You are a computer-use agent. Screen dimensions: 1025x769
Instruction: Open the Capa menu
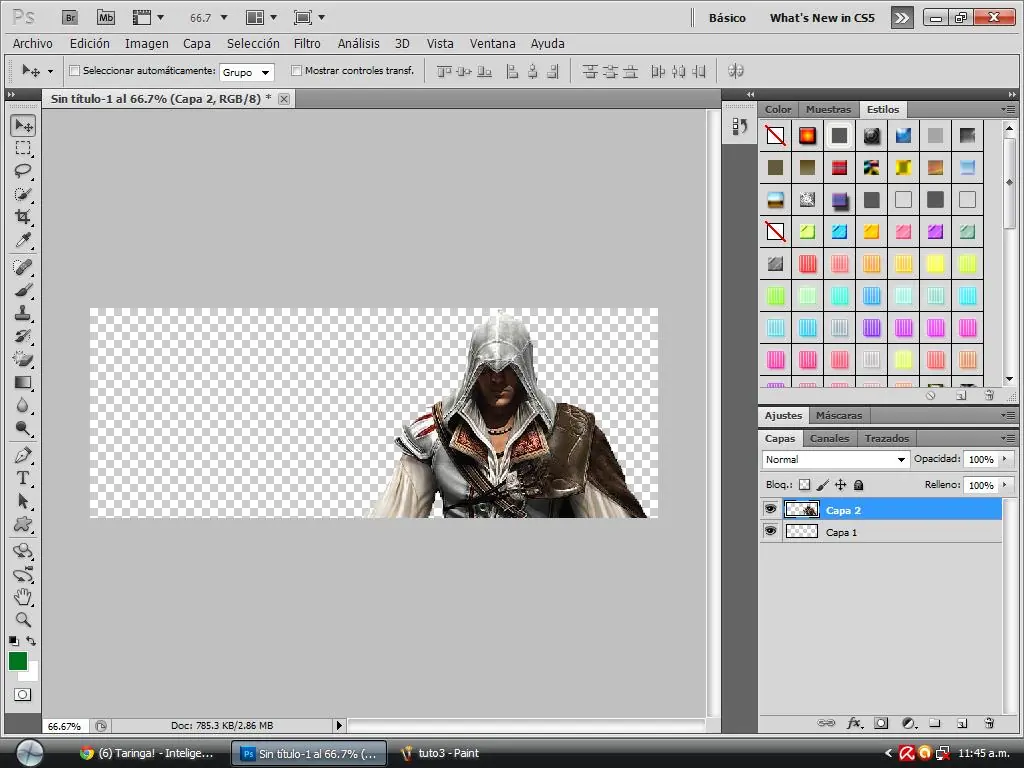[197, 44]
